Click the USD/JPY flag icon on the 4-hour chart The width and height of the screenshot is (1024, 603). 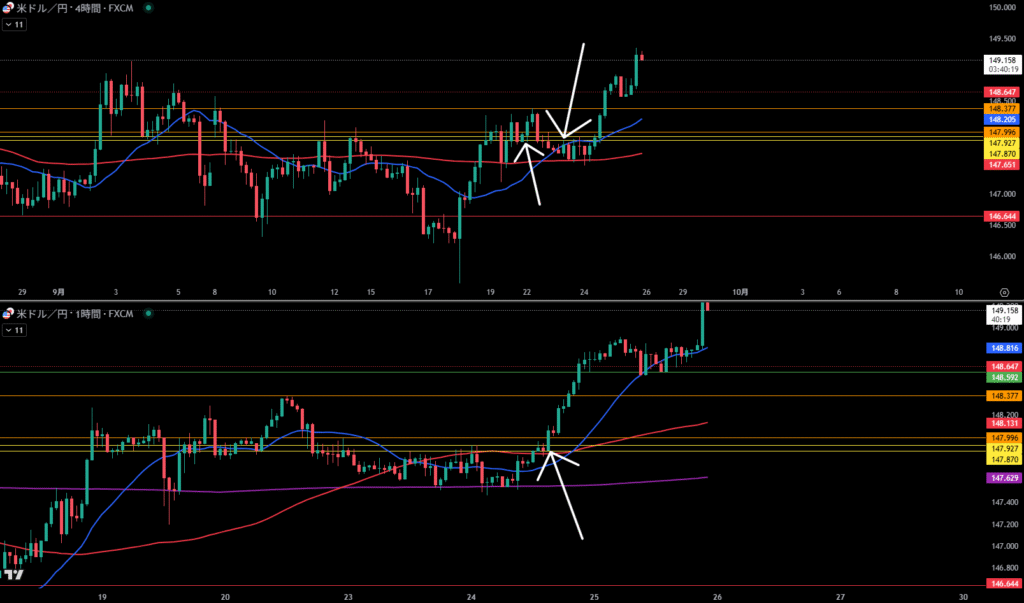click(9, 8)
